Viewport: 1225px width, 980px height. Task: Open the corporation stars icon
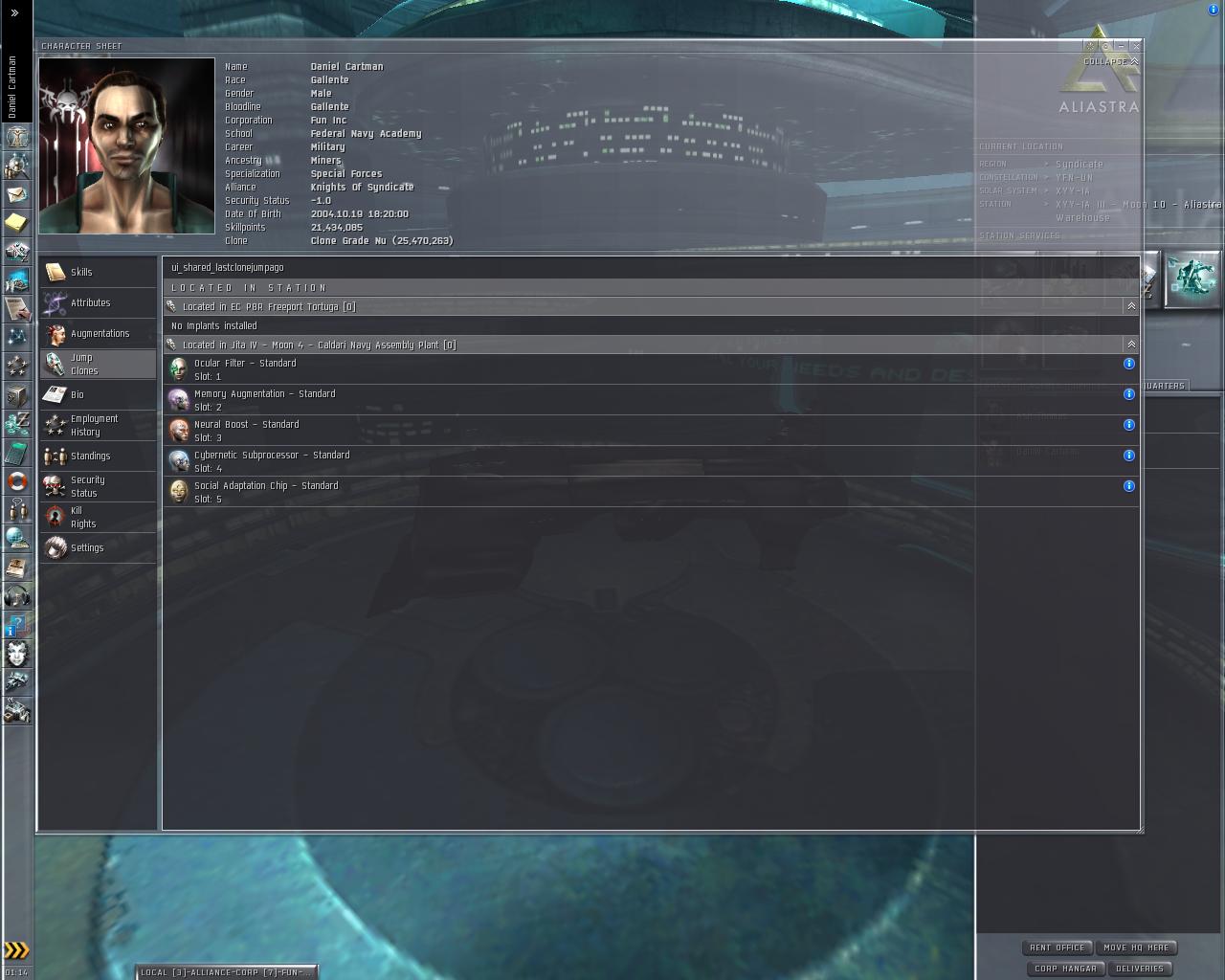(17, 367)
